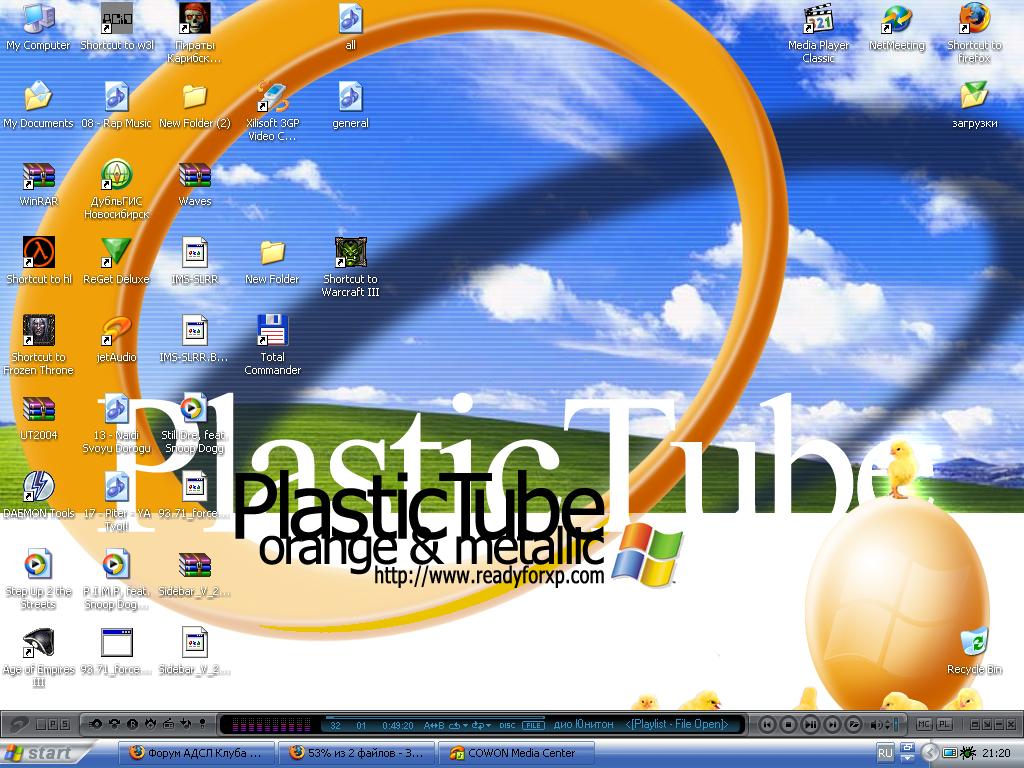Select the WinRAR desktop shortcut
This screenshot has height=768, width=1024.
[x=39, y=184]
